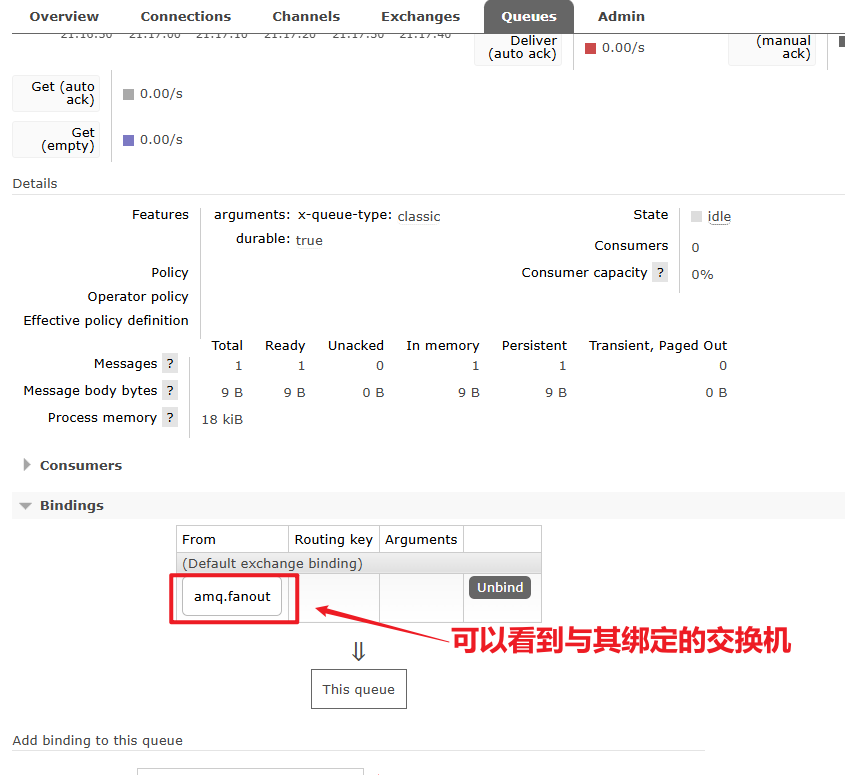Click the help icon next to Process memory
The width and height of the screenshot is (845, 775).
[x=170, y=418]
